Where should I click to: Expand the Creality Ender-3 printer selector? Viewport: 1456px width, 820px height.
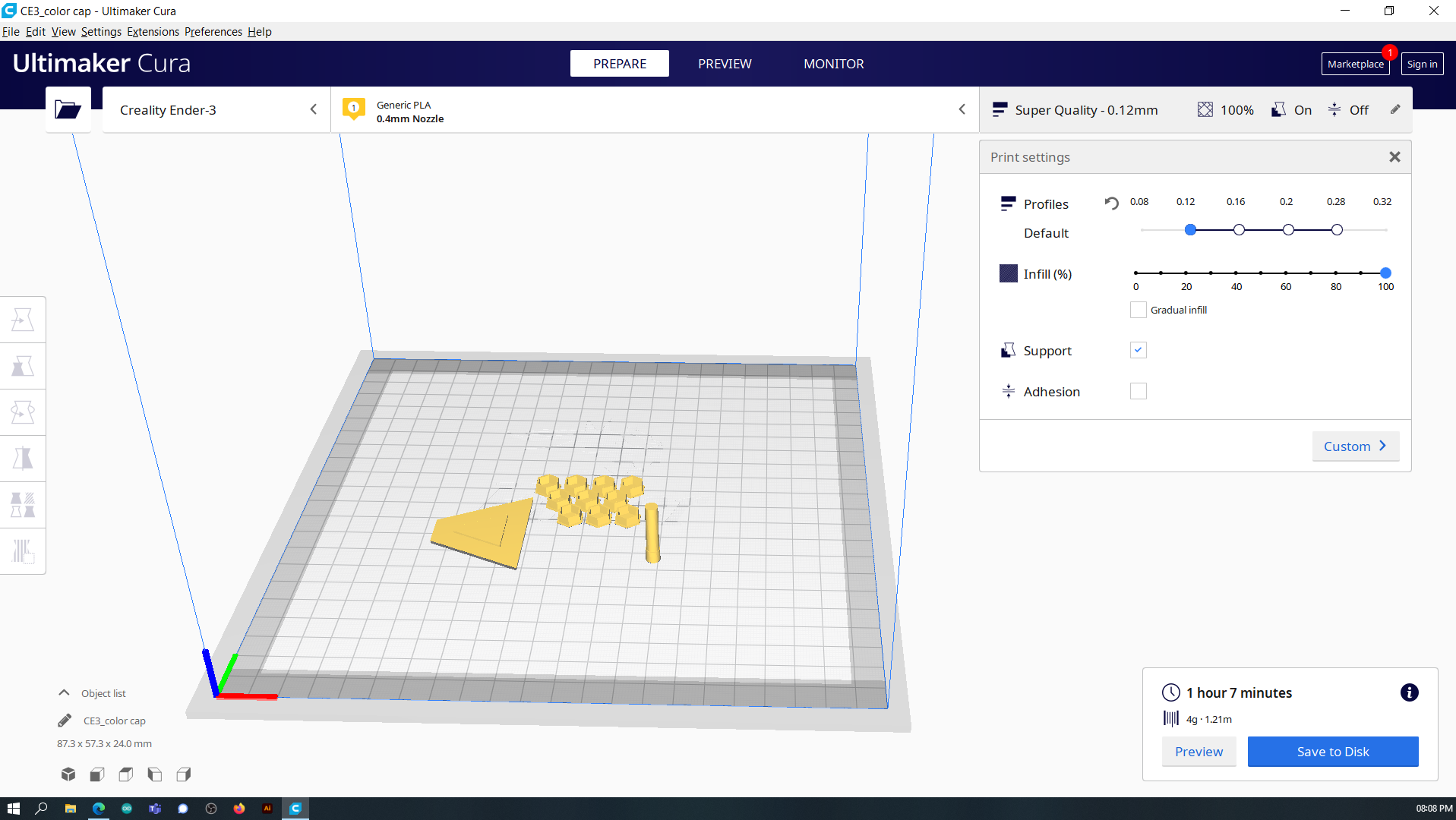click(216, 110)
